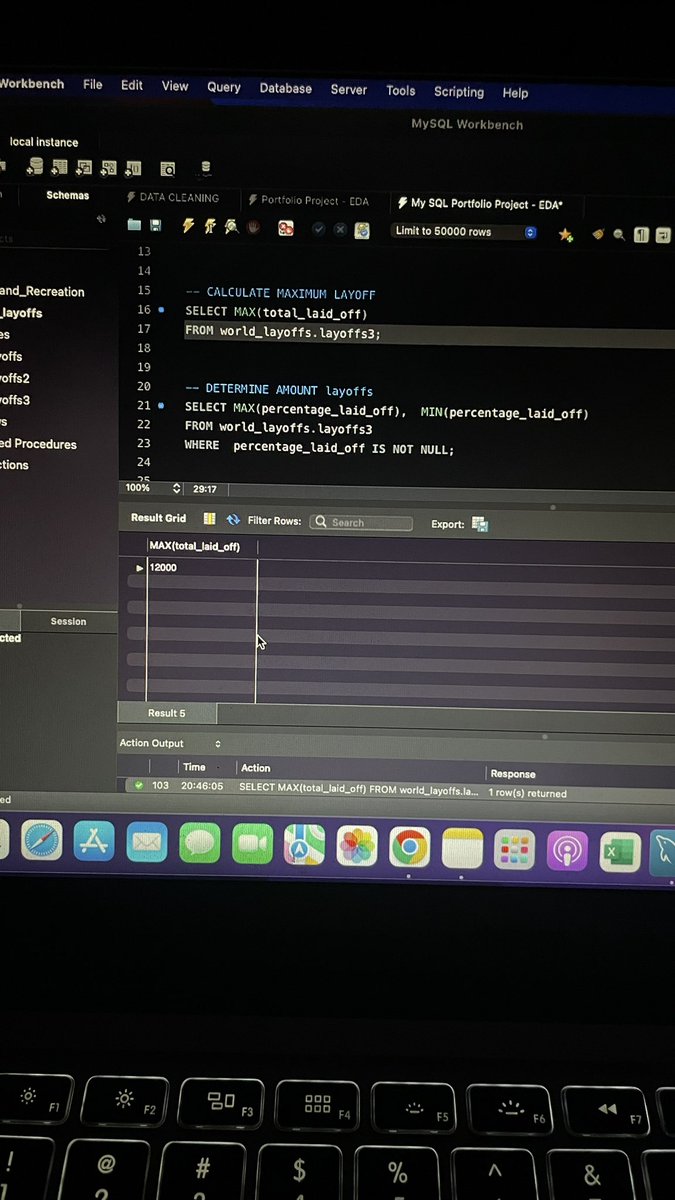Roll back the transaction with the X icon
The width and height of the screenshot is (675, 1200).
pos(340,229)
